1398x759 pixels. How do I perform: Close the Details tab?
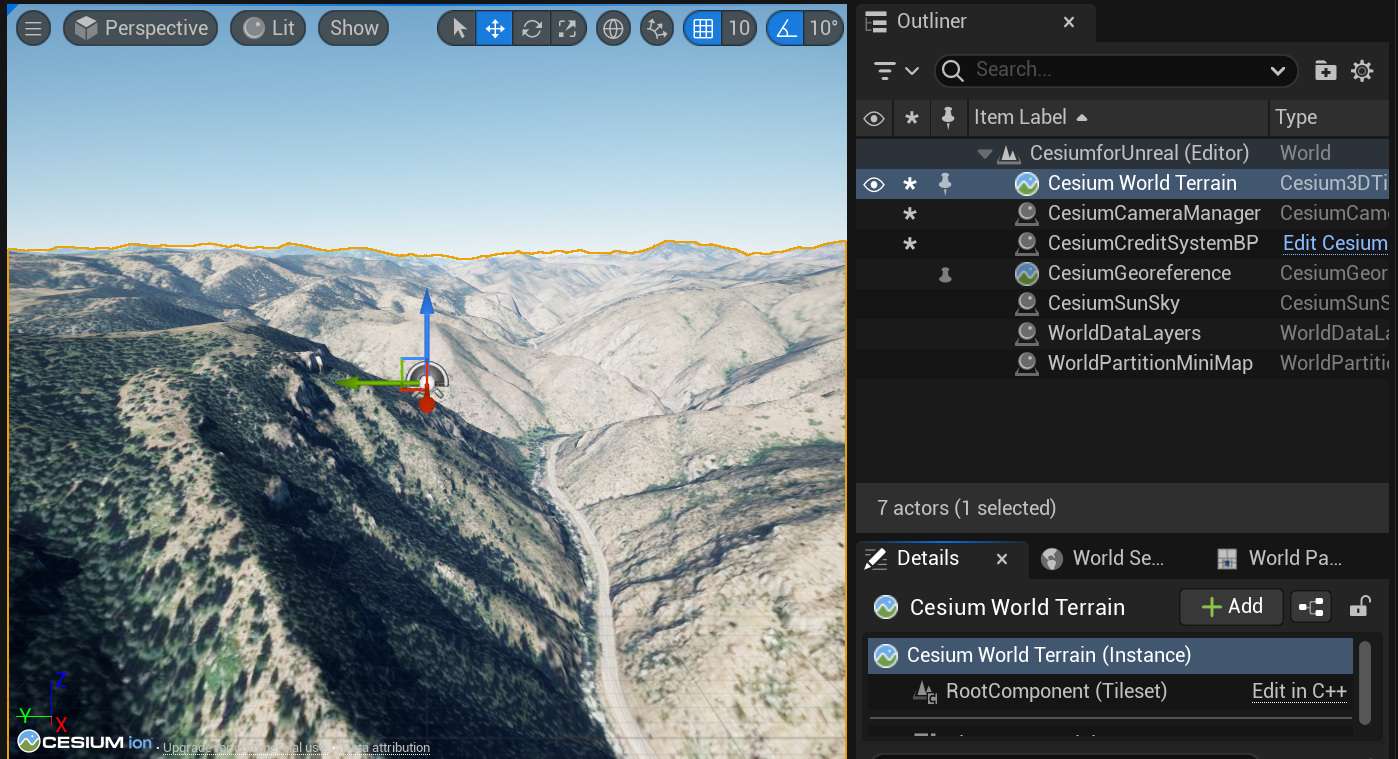click(x=1002, y=559)
